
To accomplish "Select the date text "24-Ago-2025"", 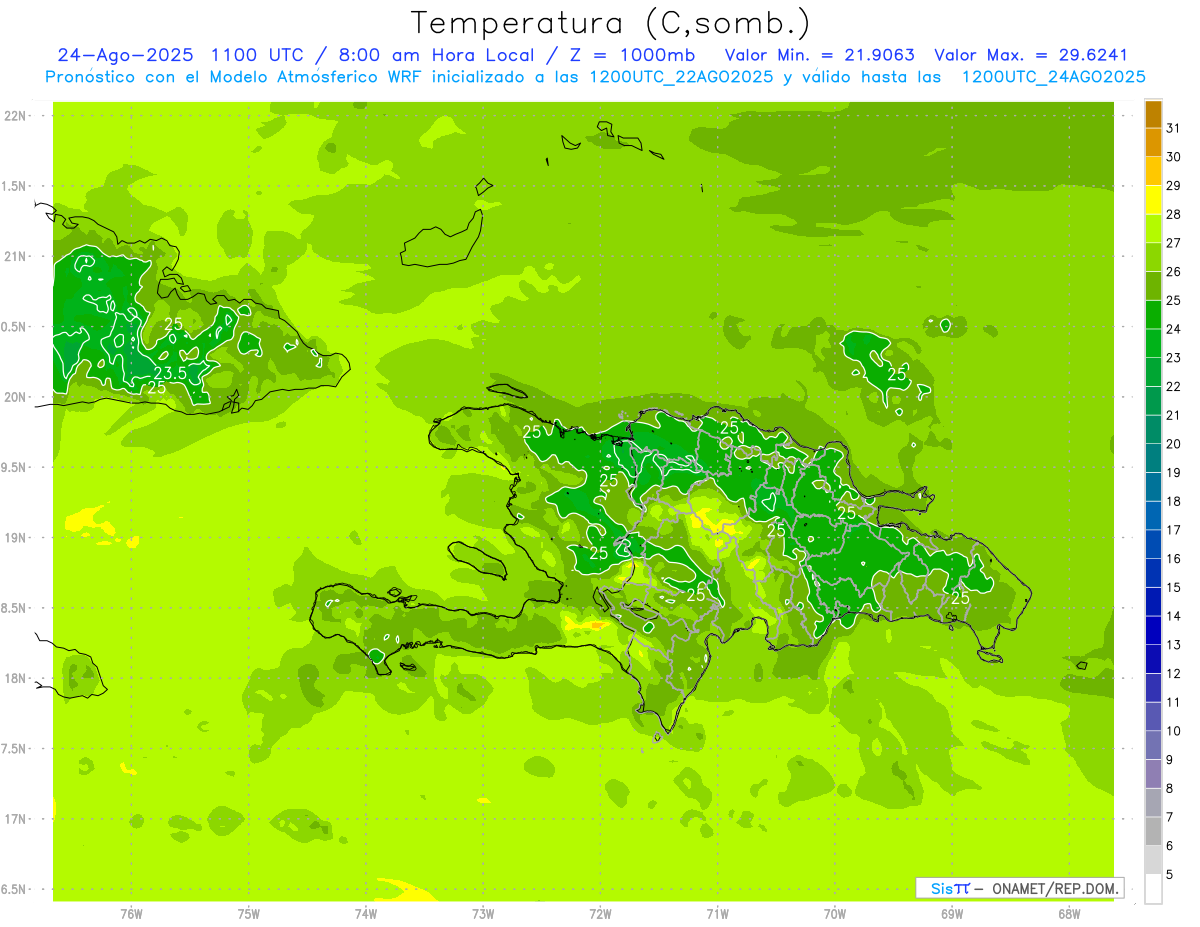I will pyautogui.click(x=125, y=55).
